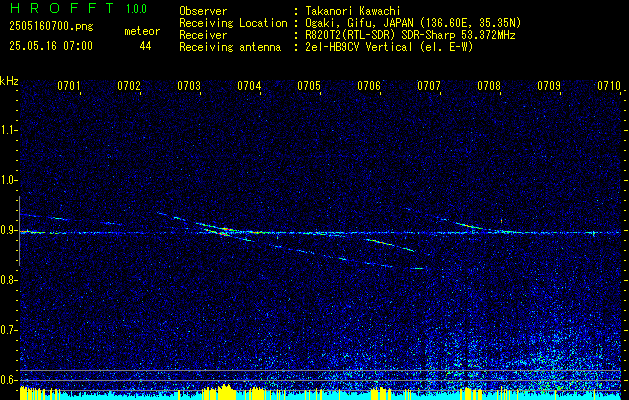Image resolution: width=629 pixels, height=400 pixels.
Task: Click the date 25.05.16 07:00
Action: pyautogui.click(x=51, y=46)
